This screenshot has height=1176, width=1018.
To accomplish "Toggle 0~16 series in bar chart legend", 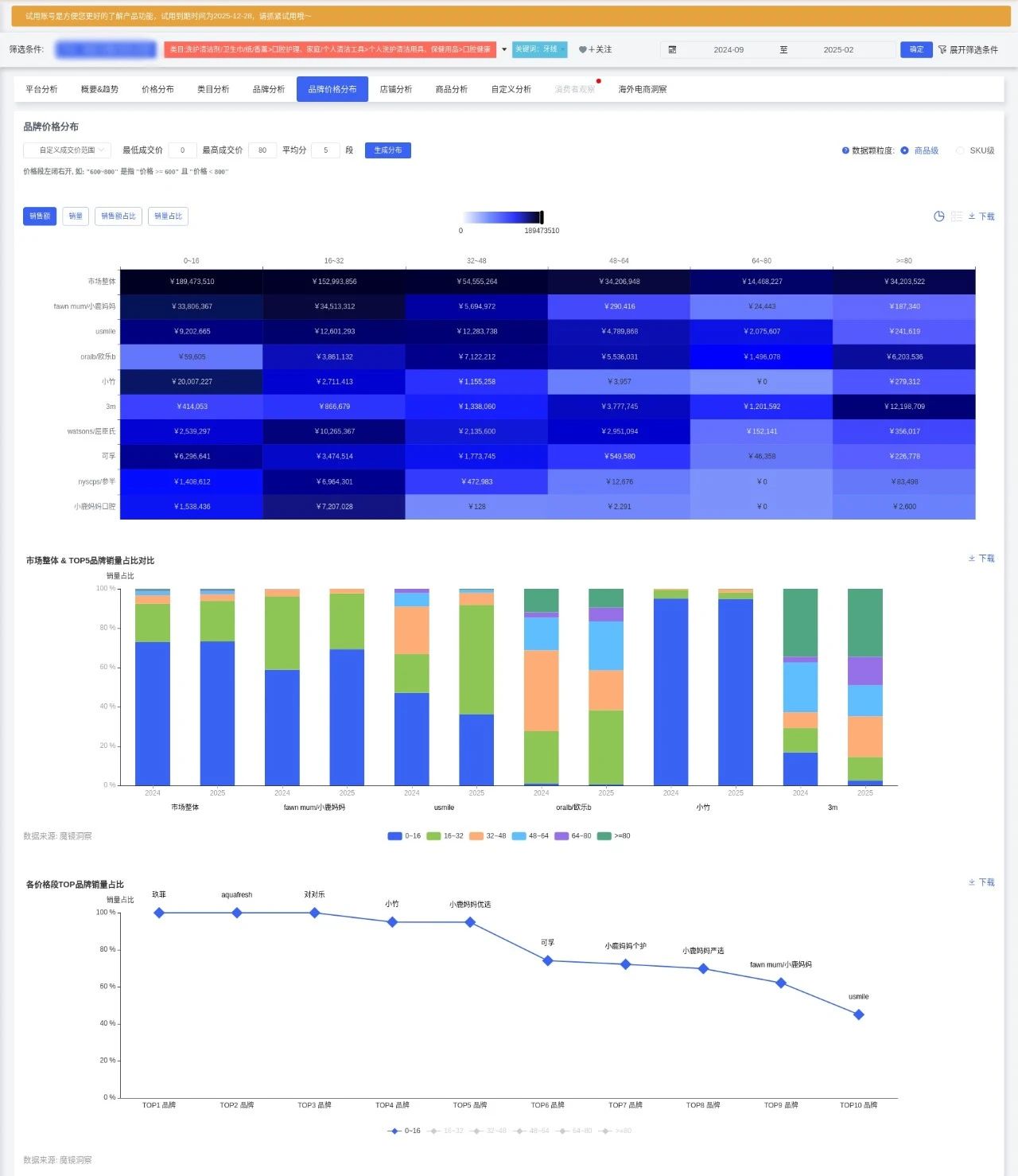I will (404, 836).
